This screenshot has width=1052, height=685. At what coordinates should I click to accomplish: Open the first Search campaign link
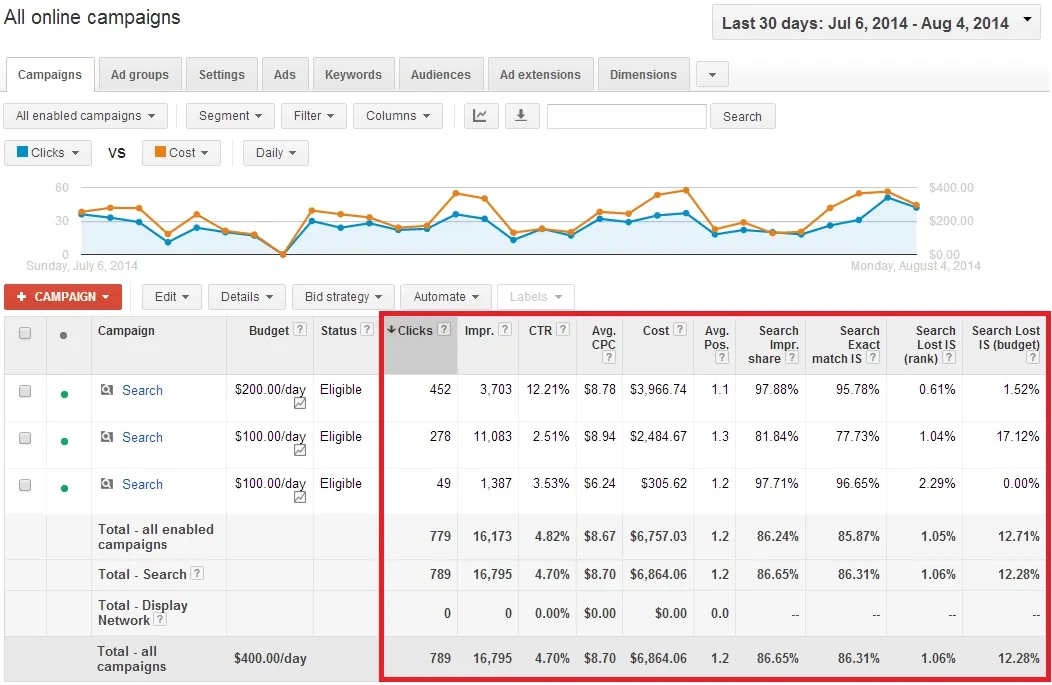142,391
